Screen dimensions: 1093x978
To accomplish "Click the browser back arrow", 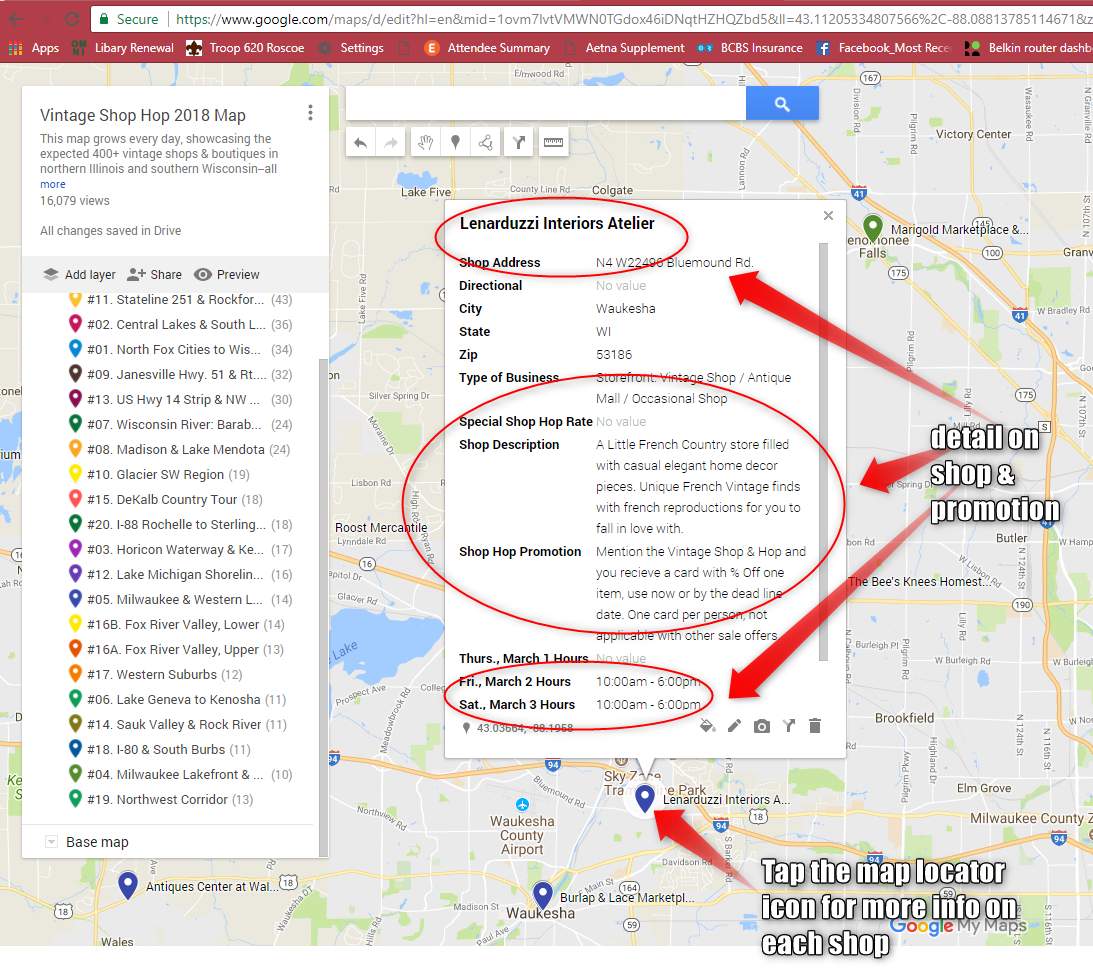I will [x=16, y=19].
